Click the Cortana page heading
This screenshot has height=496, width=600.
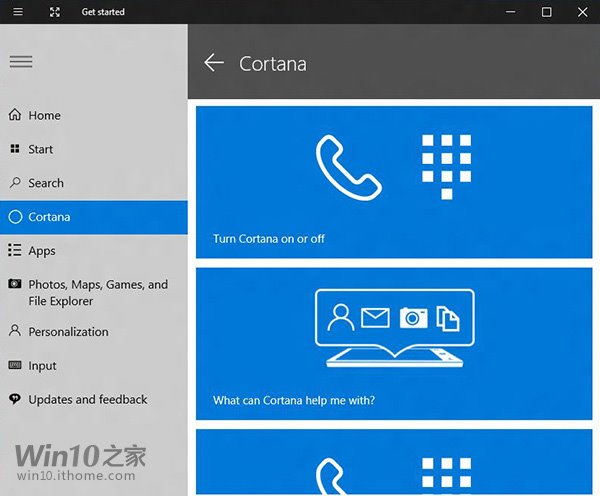coord(273,64)
